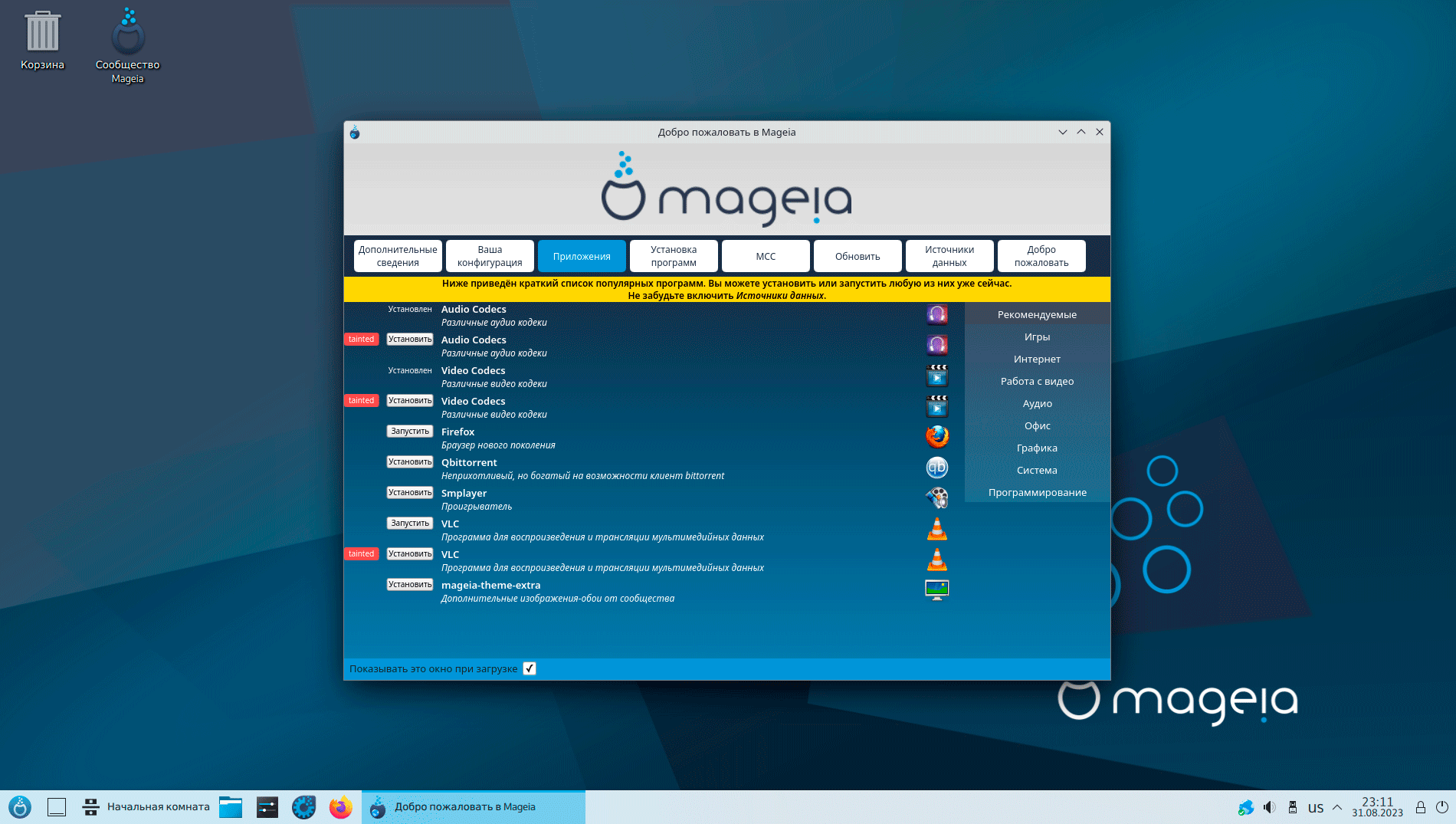Toggle the Показывать это окно при загрузке checkbox
Image resolution: width=1456 pixels, height=824 pixels.
(x=530, y=668)
